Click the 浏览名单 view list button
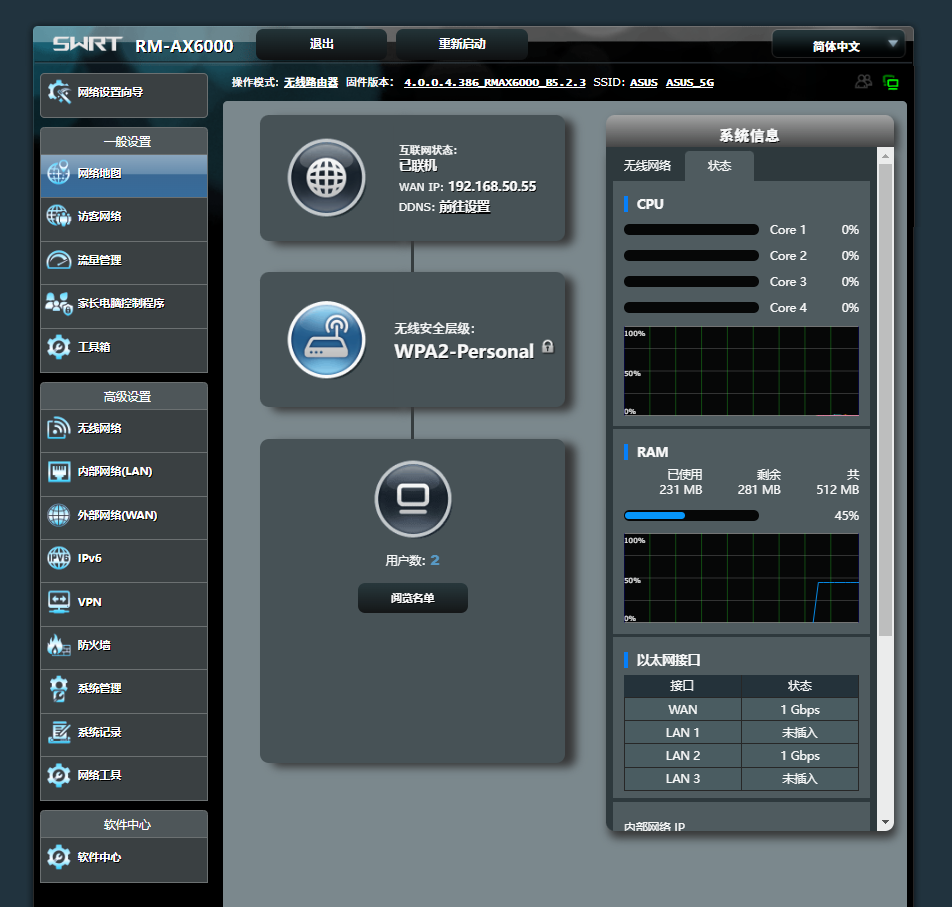952x907 pixels. pos(412,598)
